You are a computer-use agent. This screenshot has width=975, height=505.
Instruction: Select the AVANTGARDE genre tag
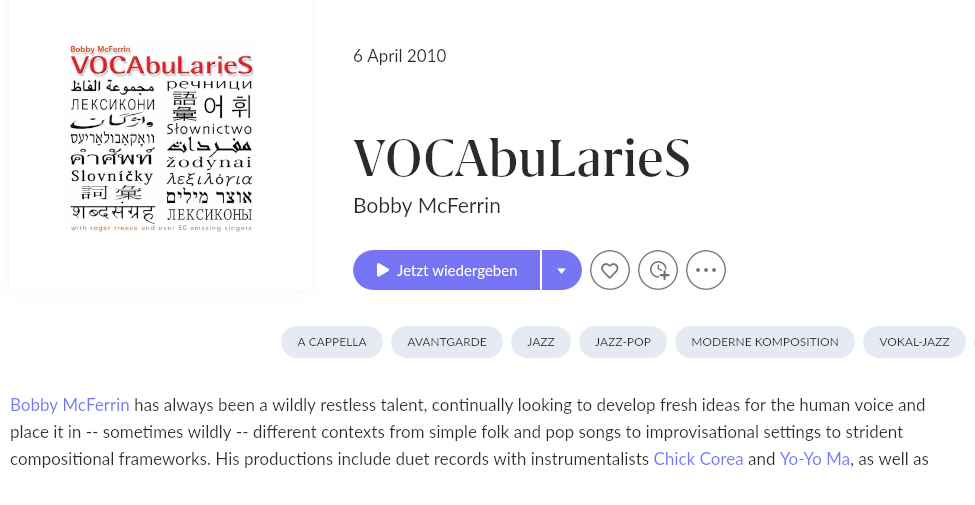[446, 342]
